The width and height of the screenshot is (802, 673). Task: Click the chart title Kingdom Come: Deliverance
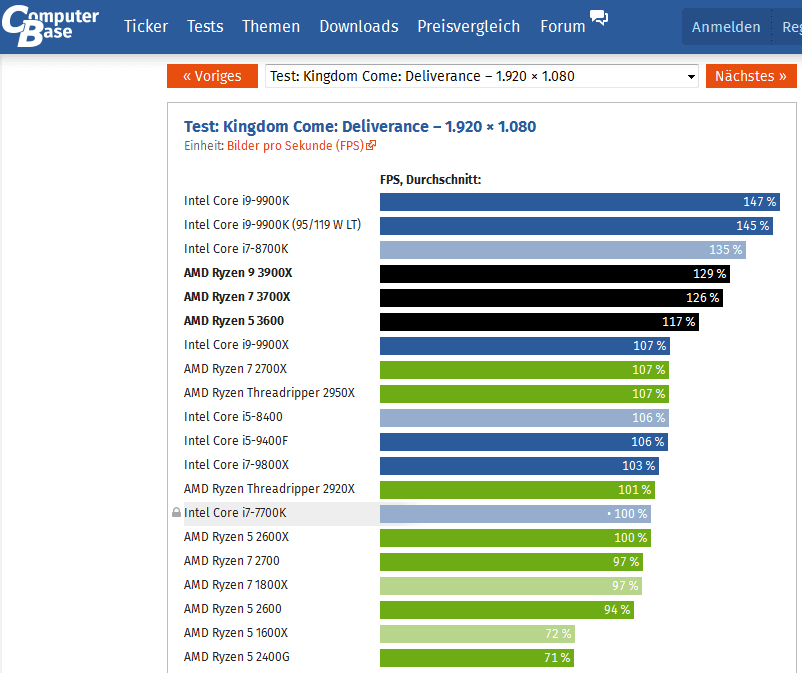pyautogui.click(x=360, y=126)
